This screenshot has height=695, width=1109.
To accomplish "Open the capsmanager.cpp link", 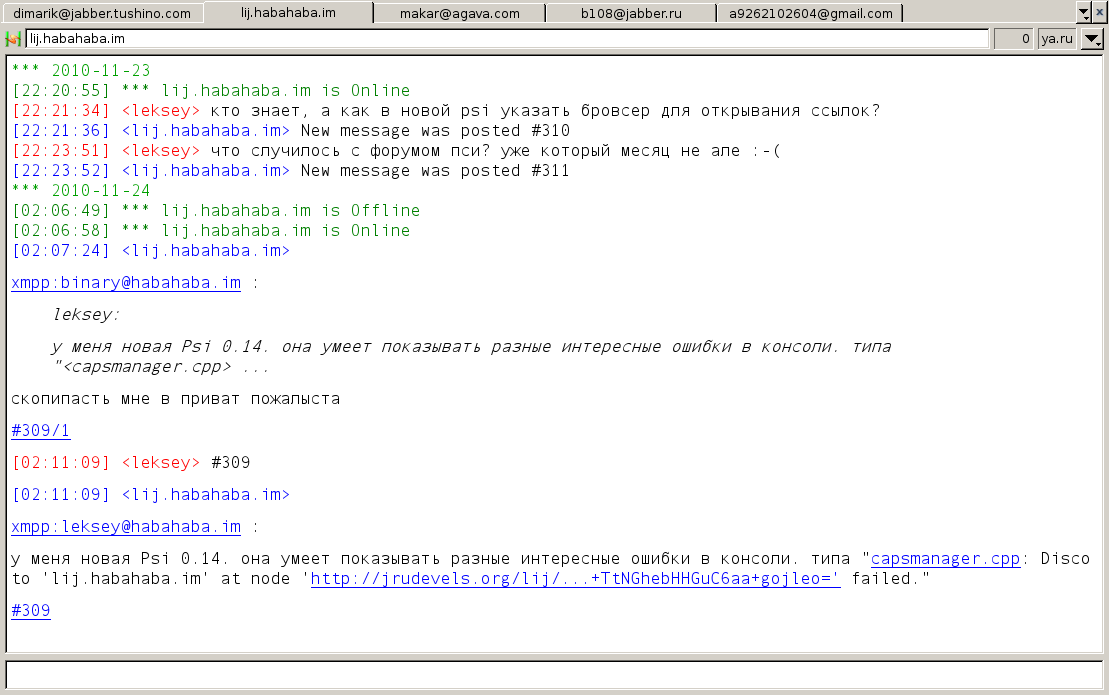I will (x=945, y=559).
